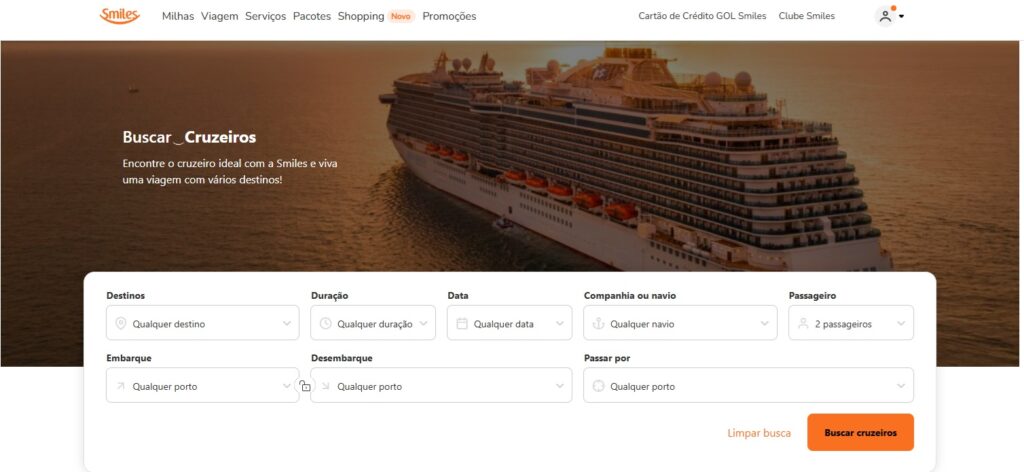Click the anchor icon in Companhia ou navio
This screenshot has width=1024, height=472.
(598, 324)
